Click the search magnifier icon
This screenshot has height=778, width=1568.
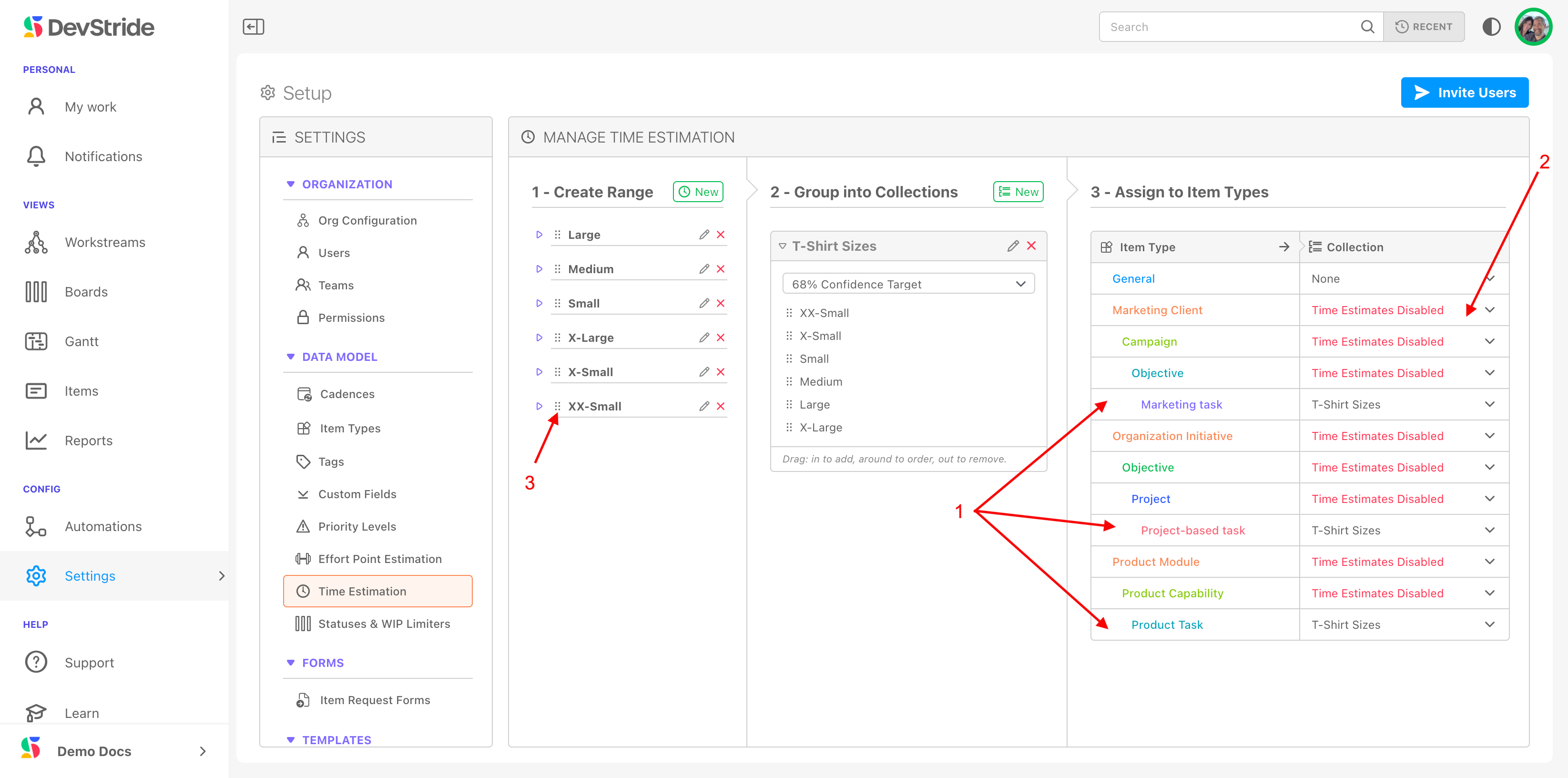tap(1367, 27)
